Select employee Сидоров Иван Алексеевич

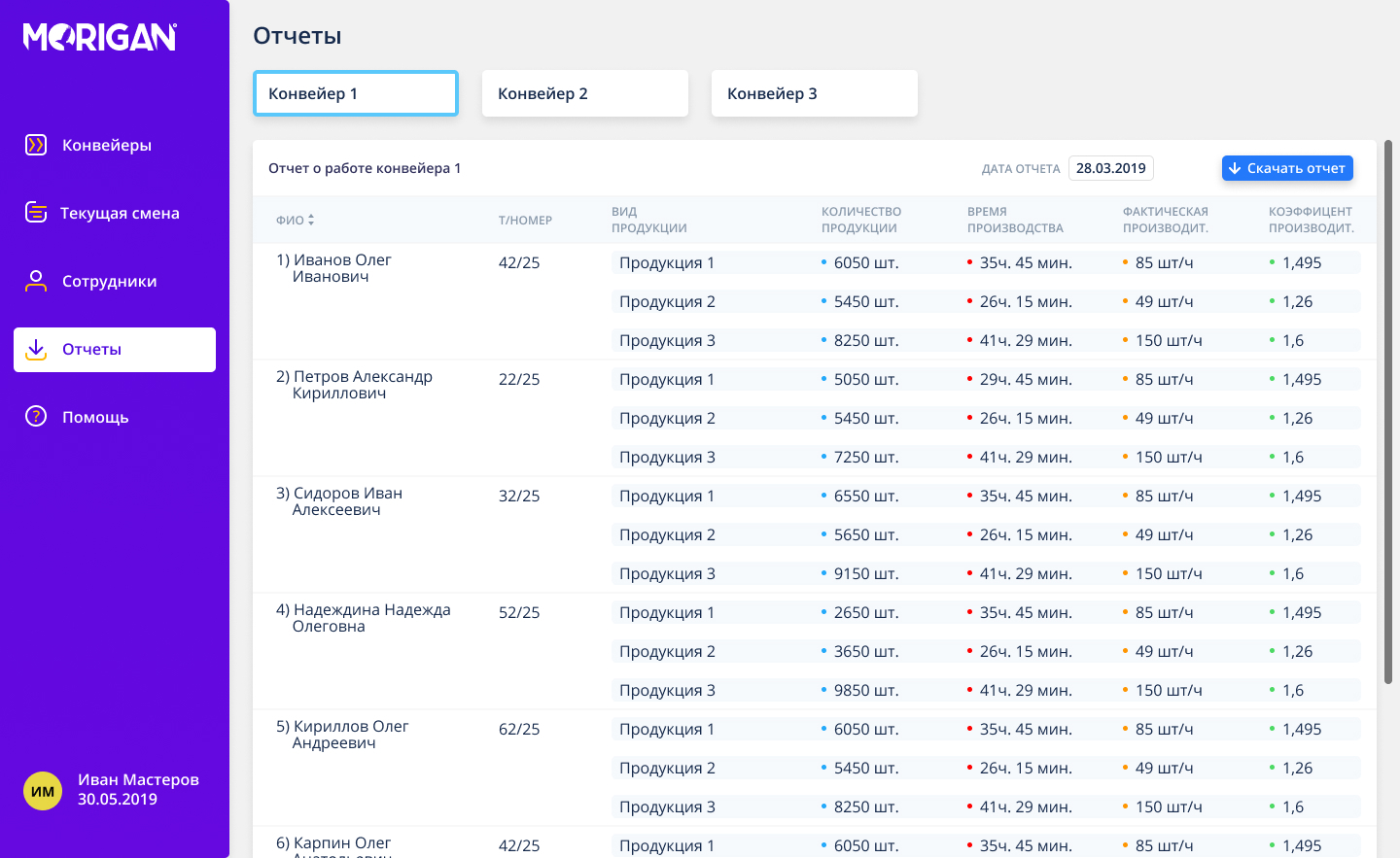(339, 501)
